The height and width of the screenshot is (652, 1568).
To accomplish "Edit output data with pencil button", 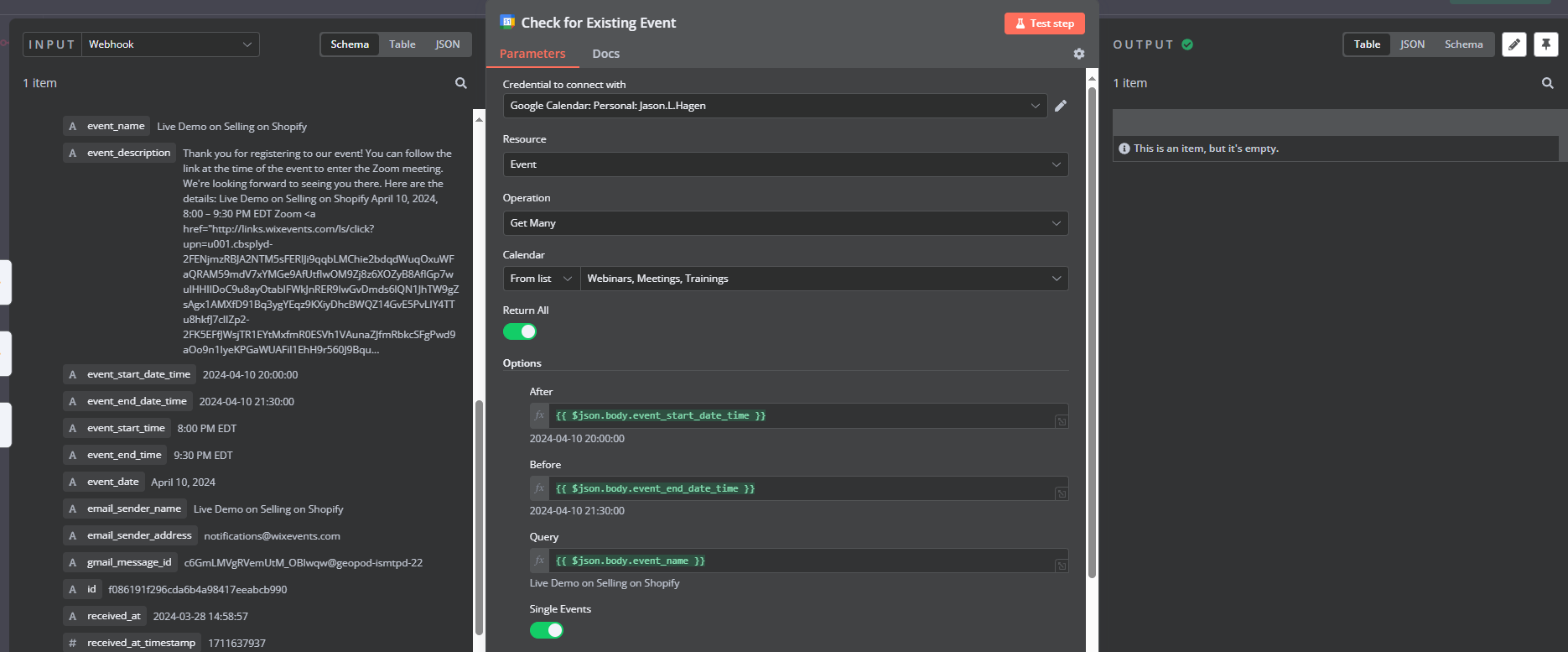I will coord(1514,44).
